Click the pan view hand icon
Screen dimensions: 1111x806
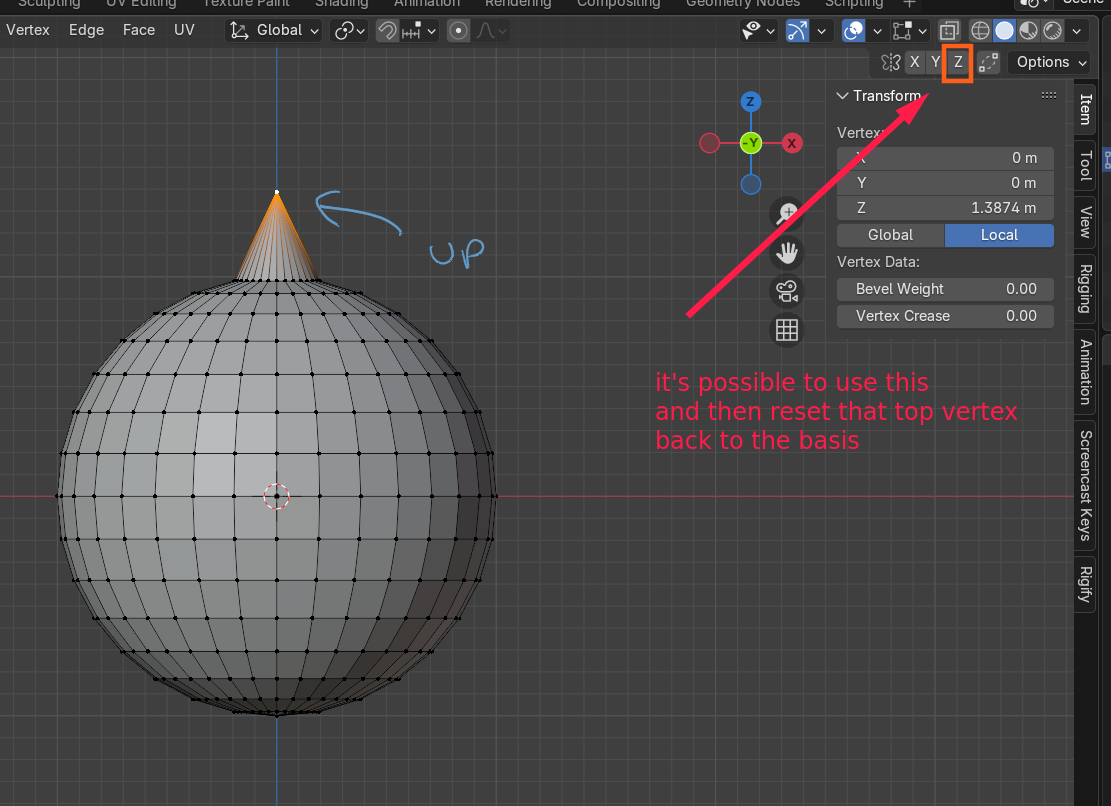point(786,252)
